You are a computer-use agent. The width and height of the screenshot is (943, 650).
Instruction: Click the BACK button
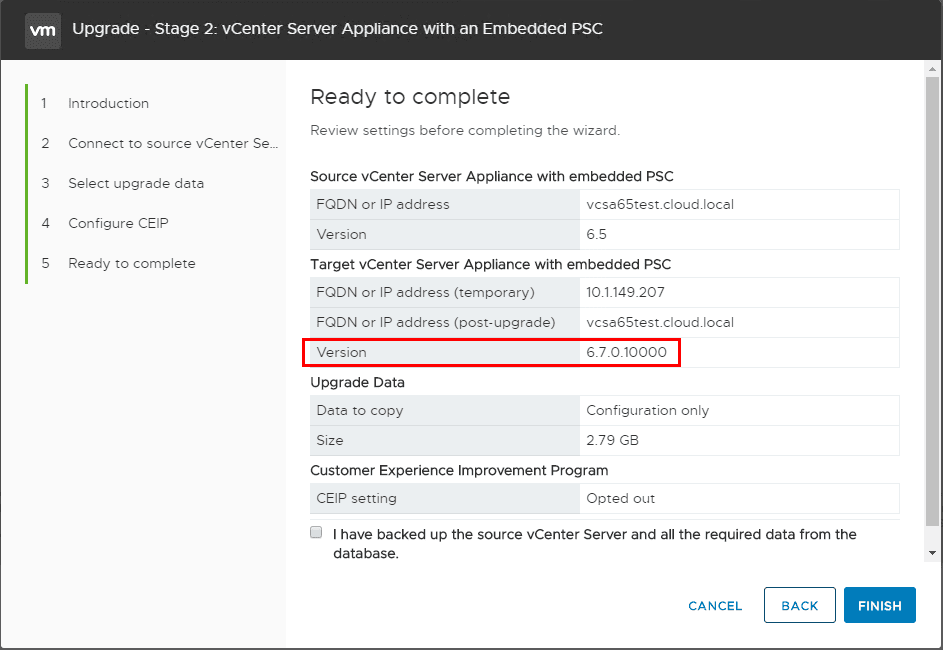point(799,605)
